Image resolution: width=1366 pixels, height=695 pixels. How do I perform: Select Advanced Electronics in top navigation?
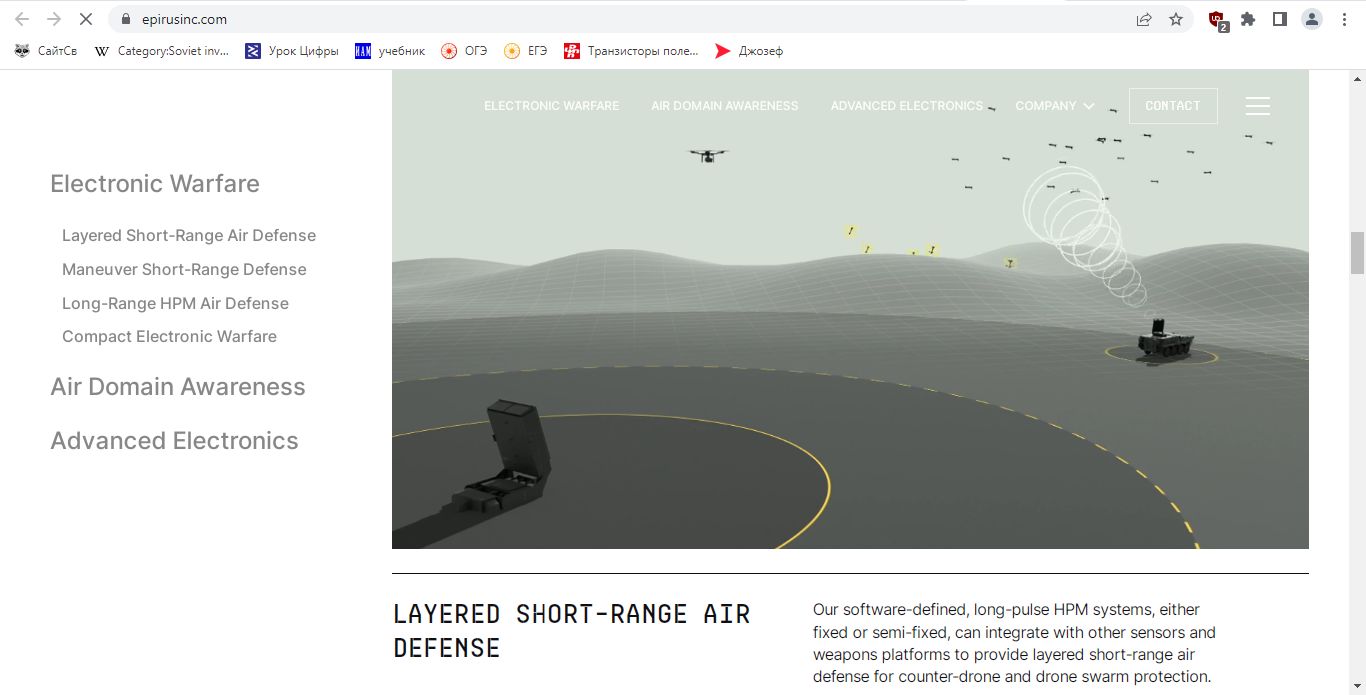click(906, 106)
